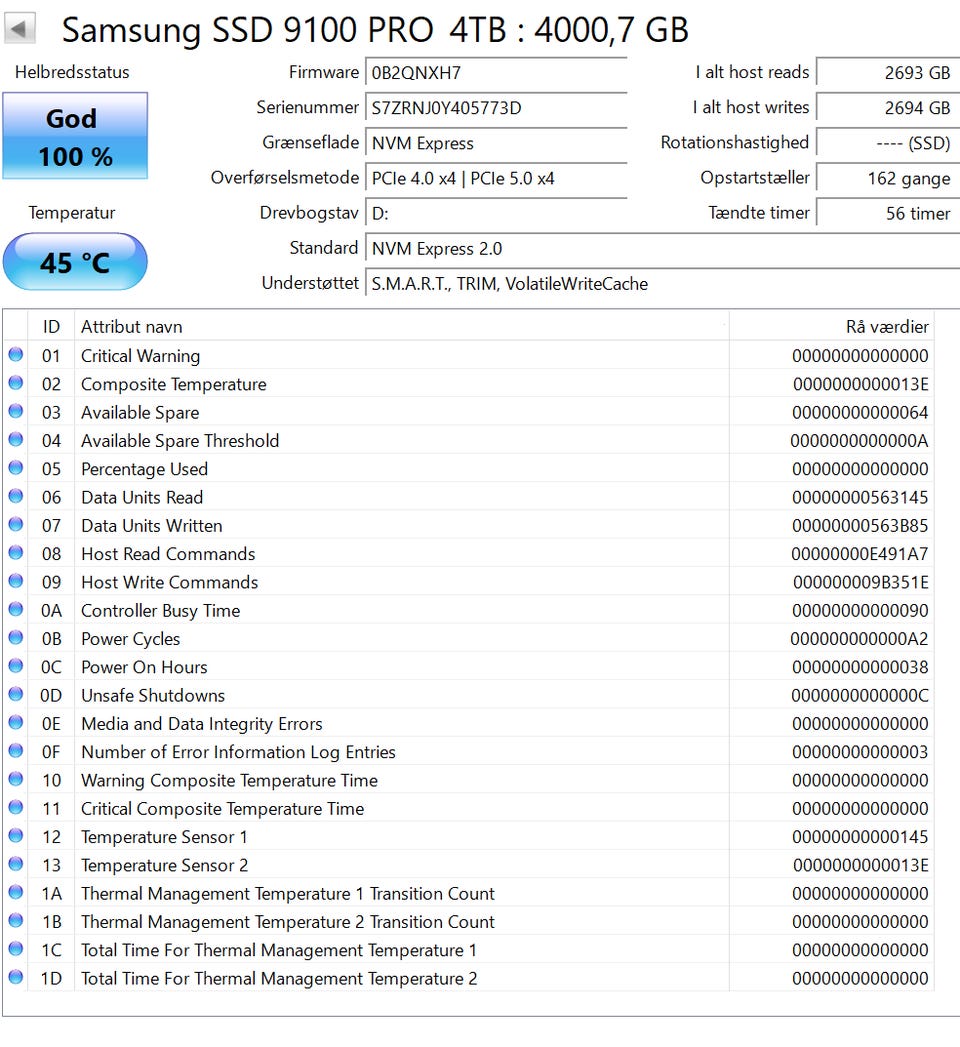Image resolution: width=960 pixels, height=1047 pixels.
Task: Click status icon for row ID 1A
Action: [15, 892]
